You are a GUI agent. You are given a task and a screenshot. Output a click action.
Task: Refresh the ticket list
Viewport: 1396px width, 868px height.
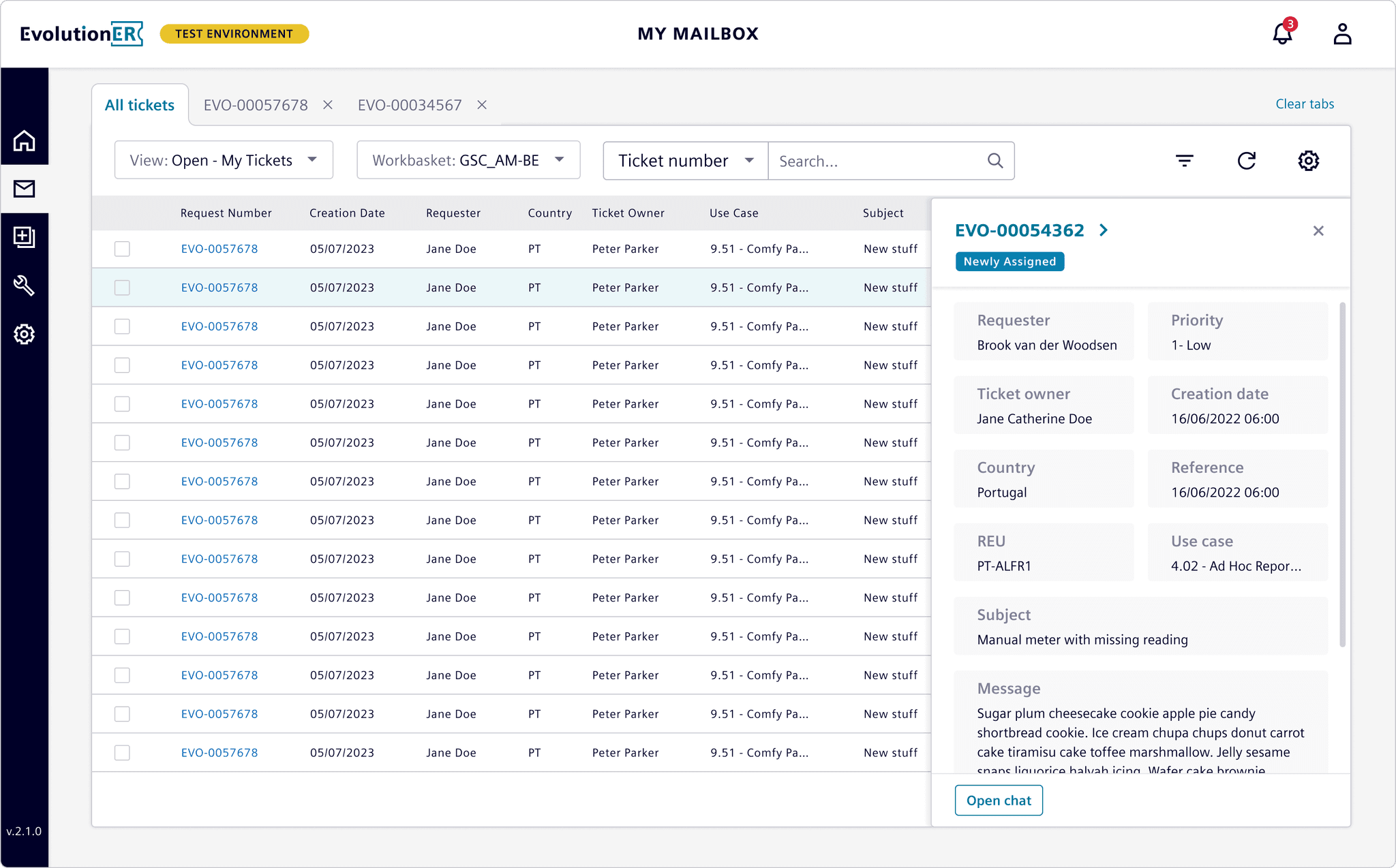[1246, 161]
